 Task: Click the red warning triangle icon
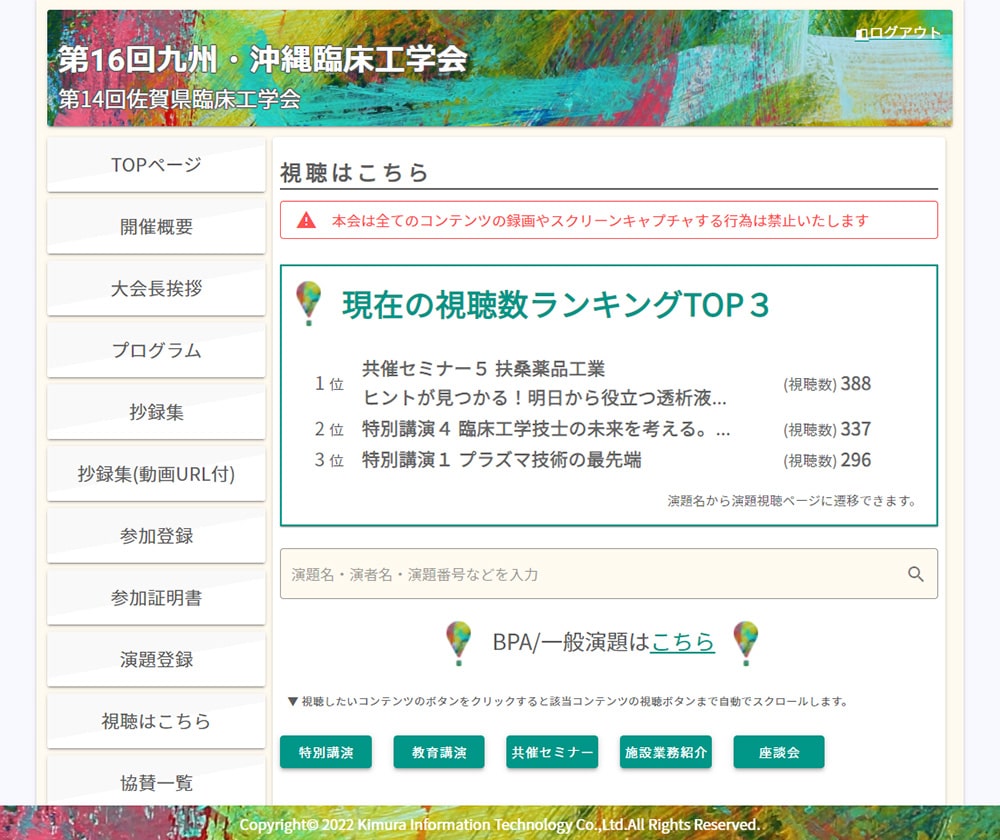point(306,220)
